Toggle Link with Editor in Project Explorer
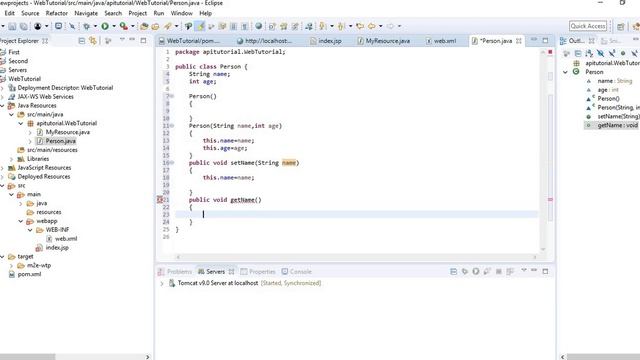Screen dimensions: 640x360 [93, 41]
